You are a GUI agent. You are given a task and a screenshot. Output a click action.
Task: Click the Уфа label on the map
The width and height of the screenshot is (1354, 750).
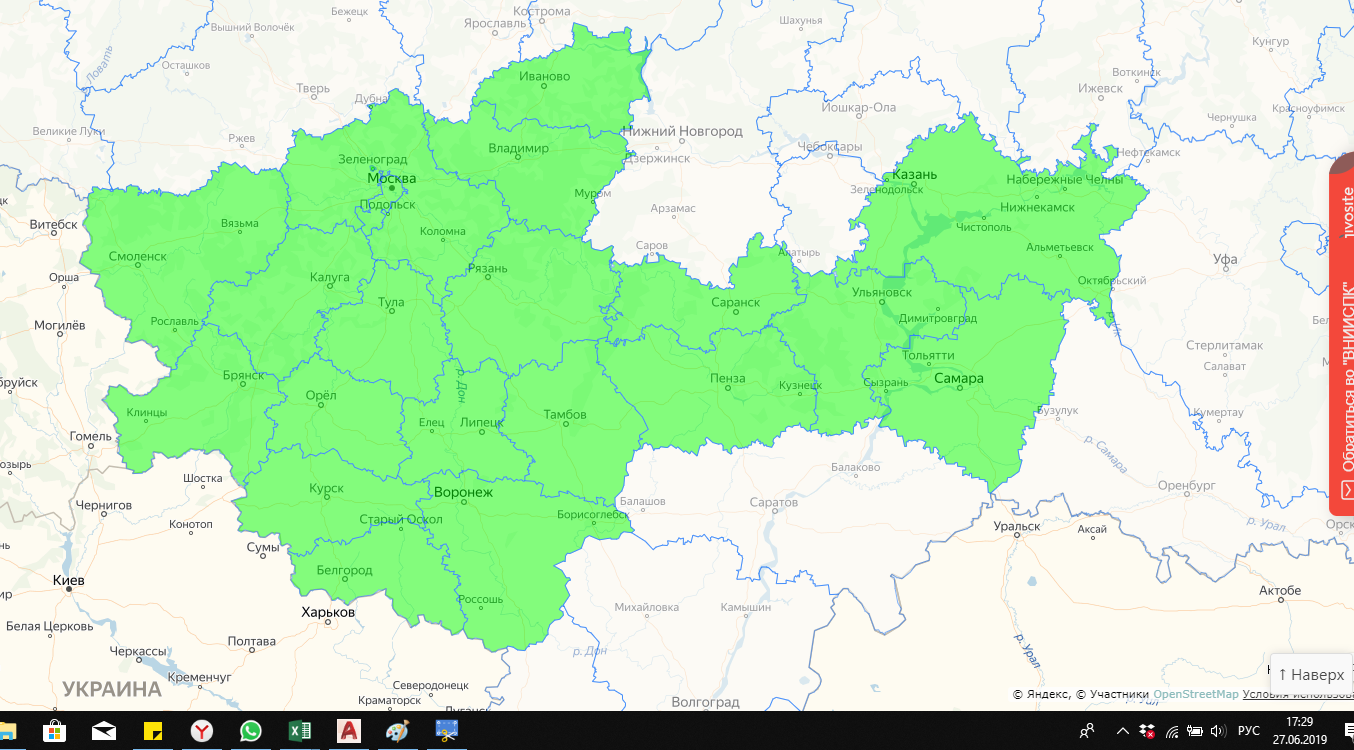coord(1225,259)
